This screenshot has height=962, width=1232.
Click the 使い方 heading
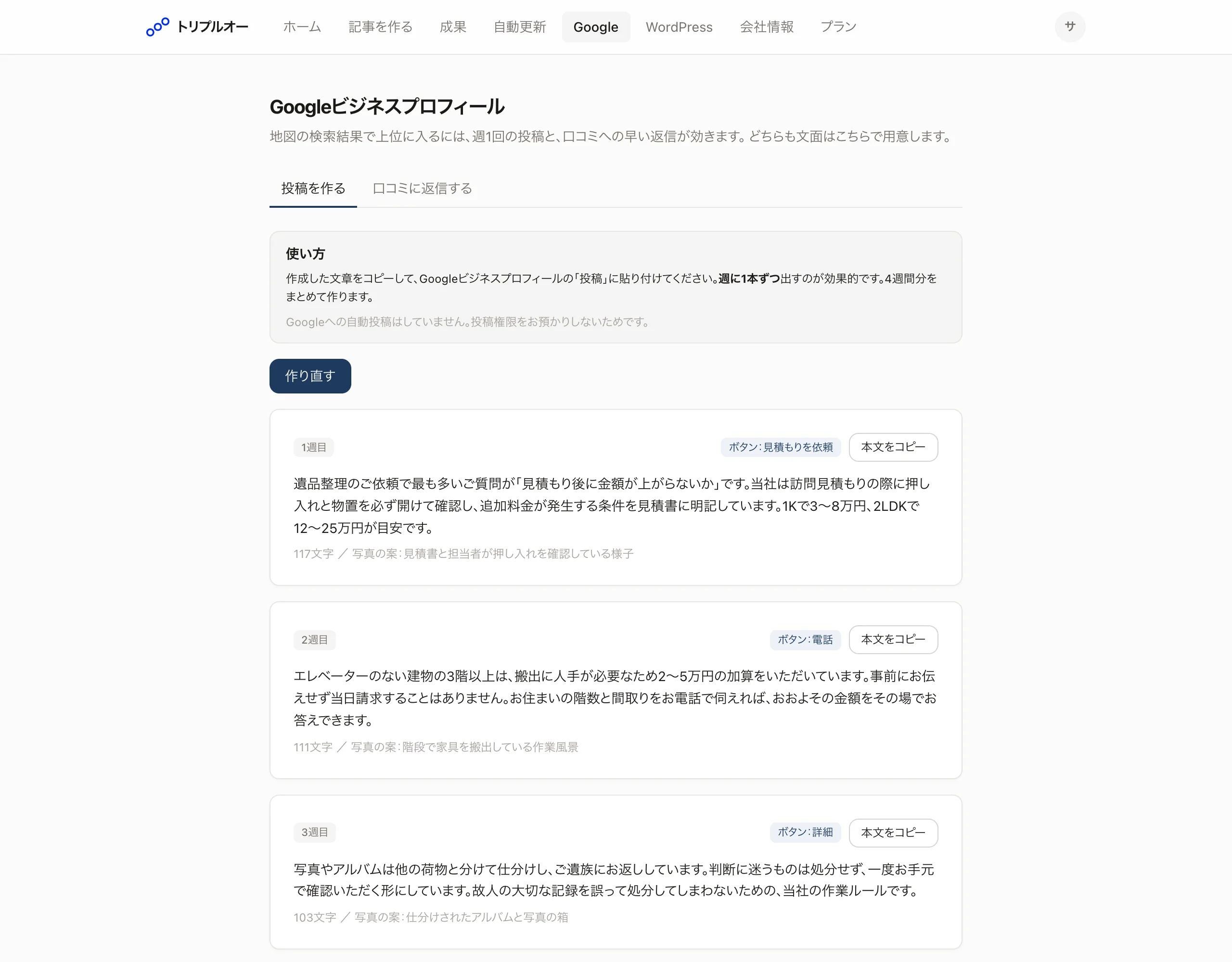(305, 254)
